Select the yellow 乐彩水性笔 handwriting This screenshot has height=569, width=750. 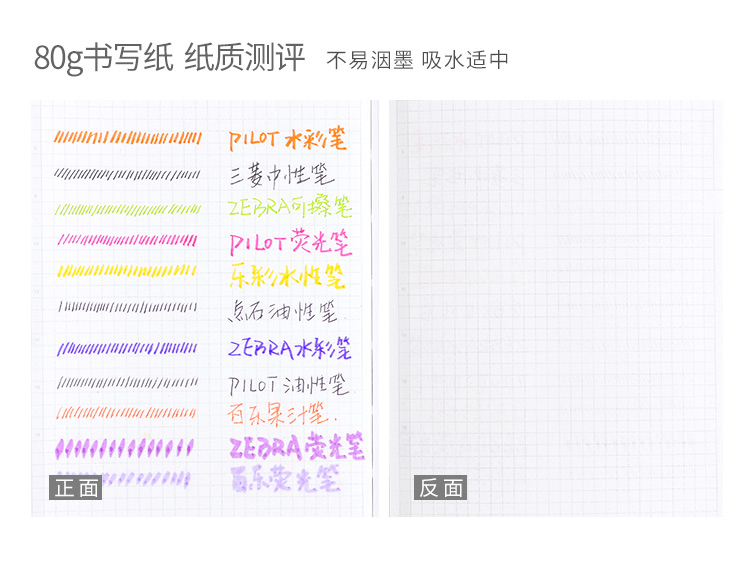pyautogui.click(x=287, y=276)
